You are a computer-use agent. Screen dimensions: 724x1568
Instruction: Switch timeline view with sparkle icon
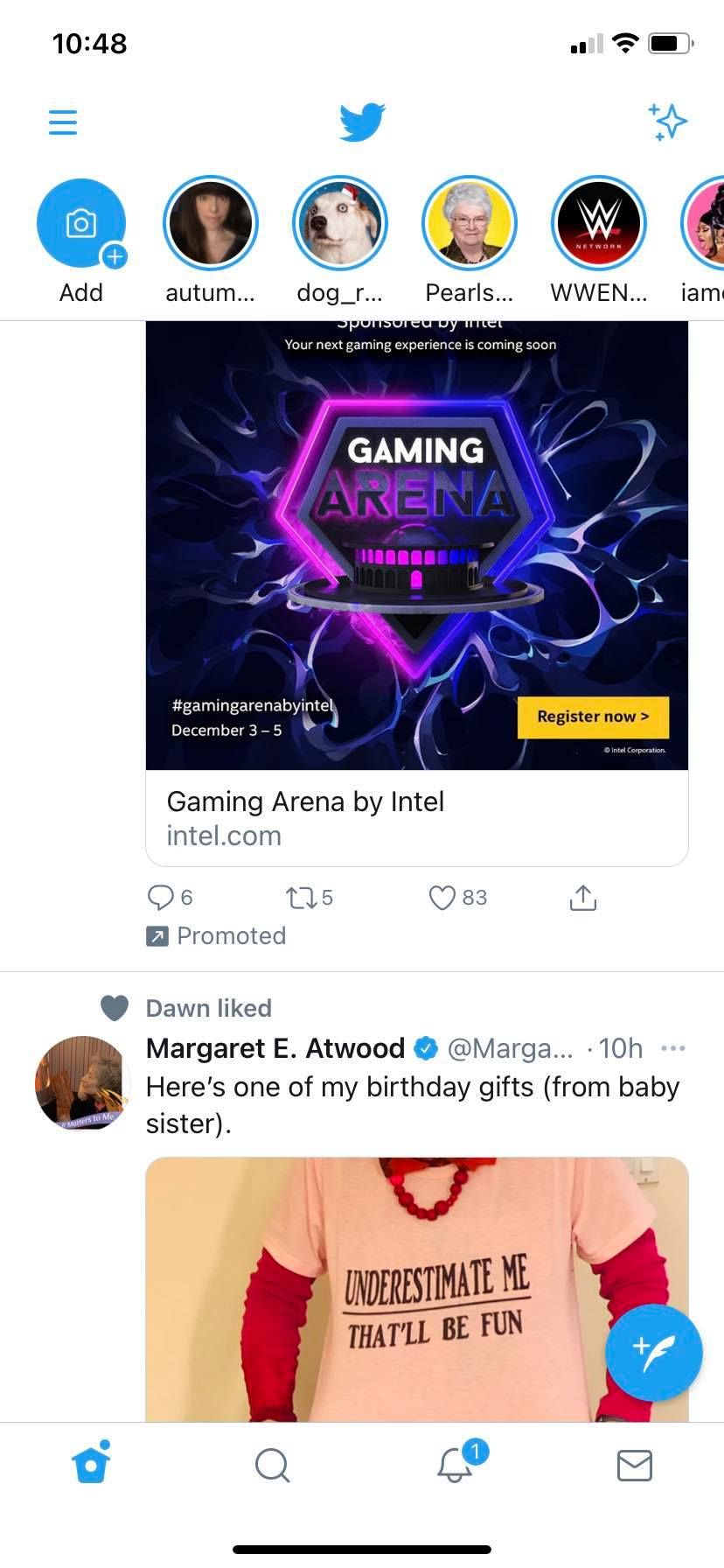pyautogui.click(x=668, y=122)
